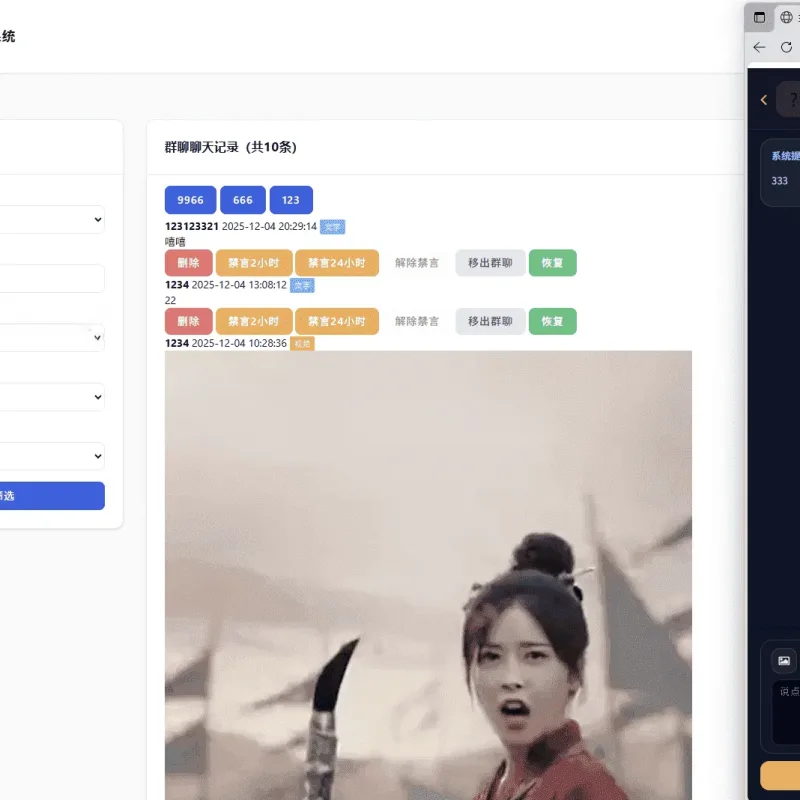The width and height of the screenshot is (800, 800).
Task: Click the orange send button in the chat window
Action: [780, 776]
